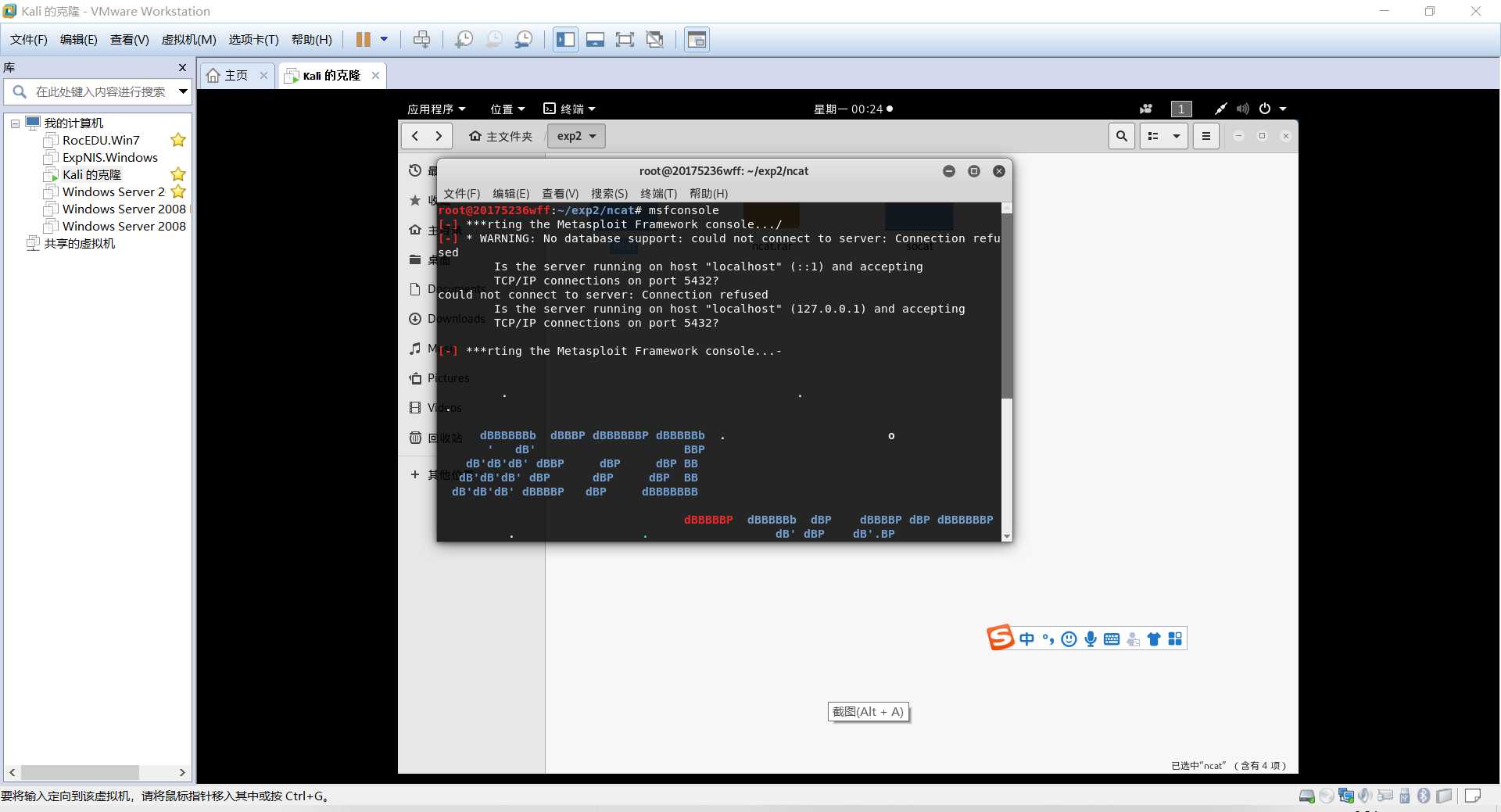Screen dimensions: 1501x812
Task: Open the 选项卡(T) menu
Action: point(253,39)
